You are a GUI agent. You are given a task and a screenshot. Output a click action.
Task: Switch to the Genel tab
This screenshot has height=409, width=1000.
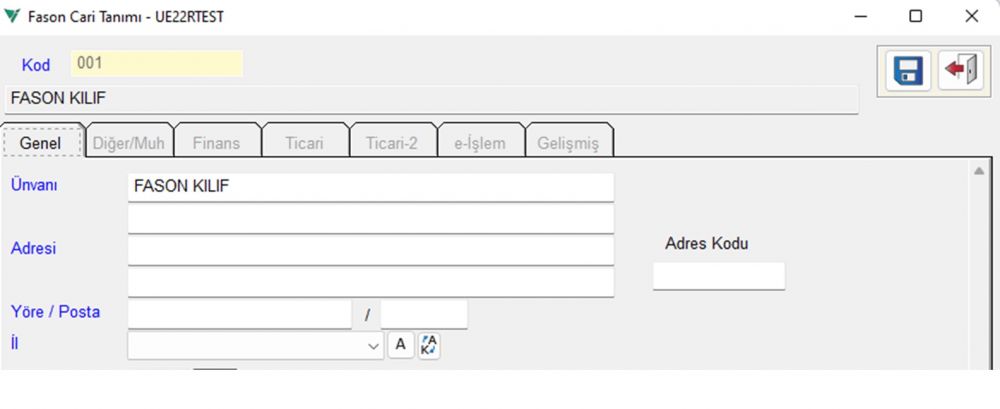pos(41,143)
